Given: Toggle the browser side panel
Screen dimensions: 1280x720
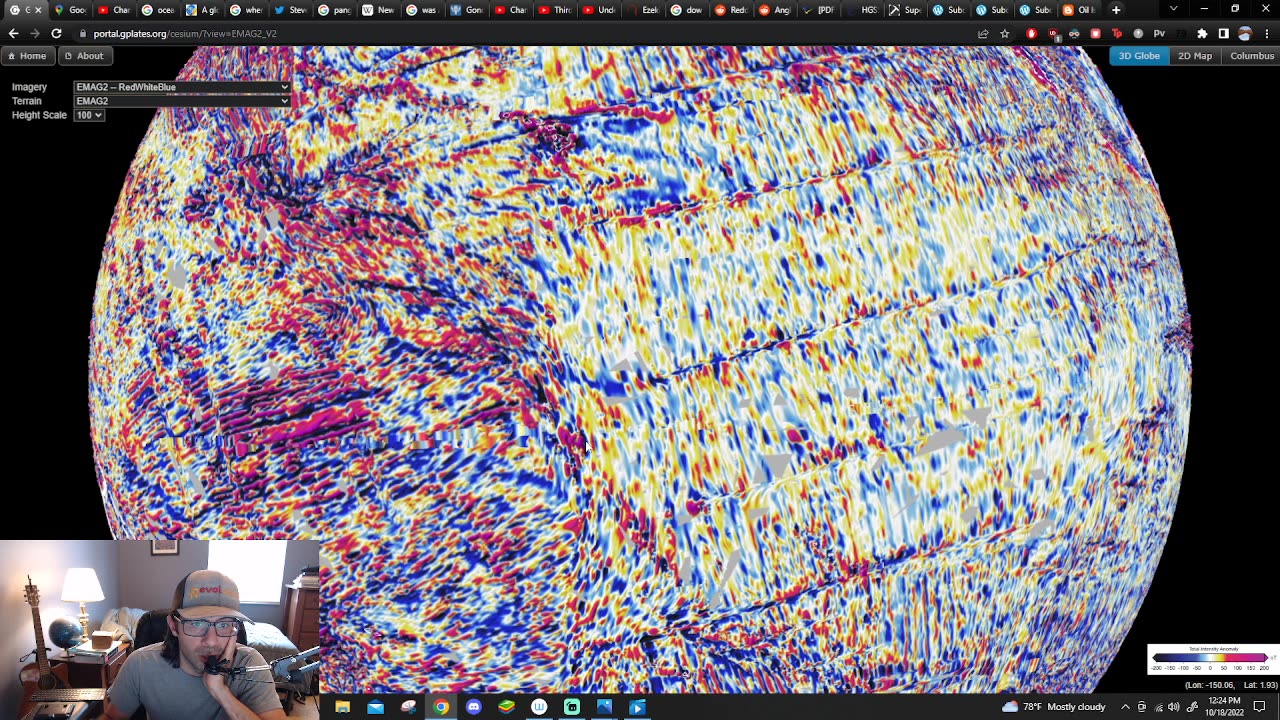Looking at the screenshot, I should [x=1223, y=34].
